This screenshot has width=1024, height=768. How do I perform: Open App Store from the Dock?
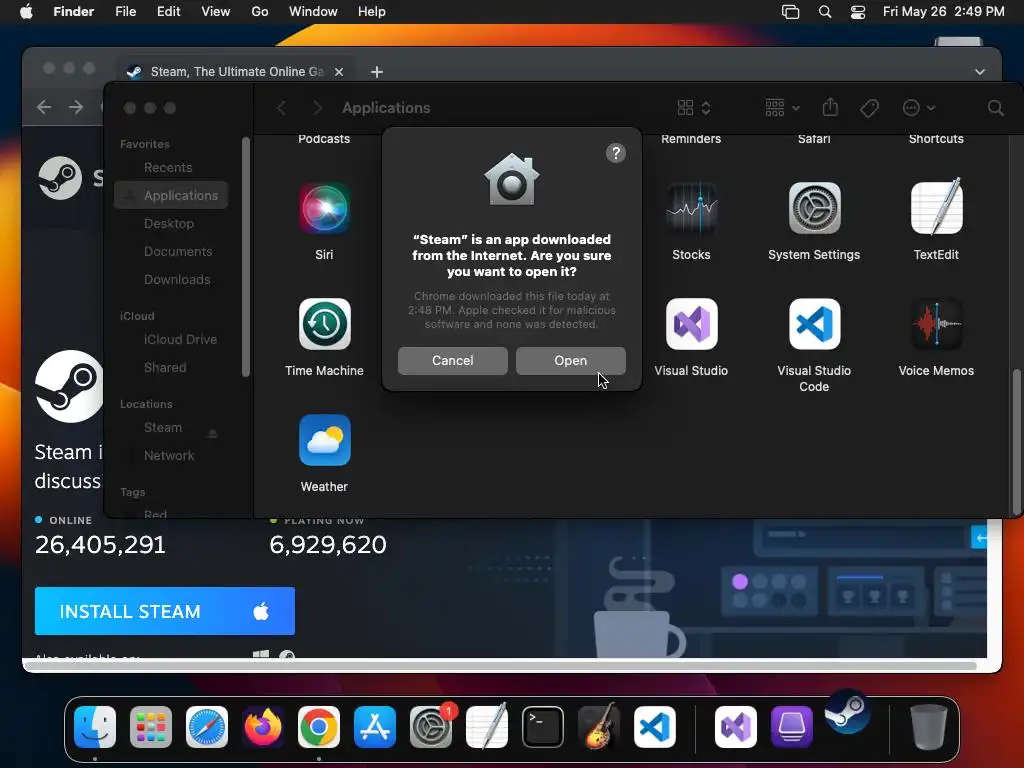[x=375, y=727]
